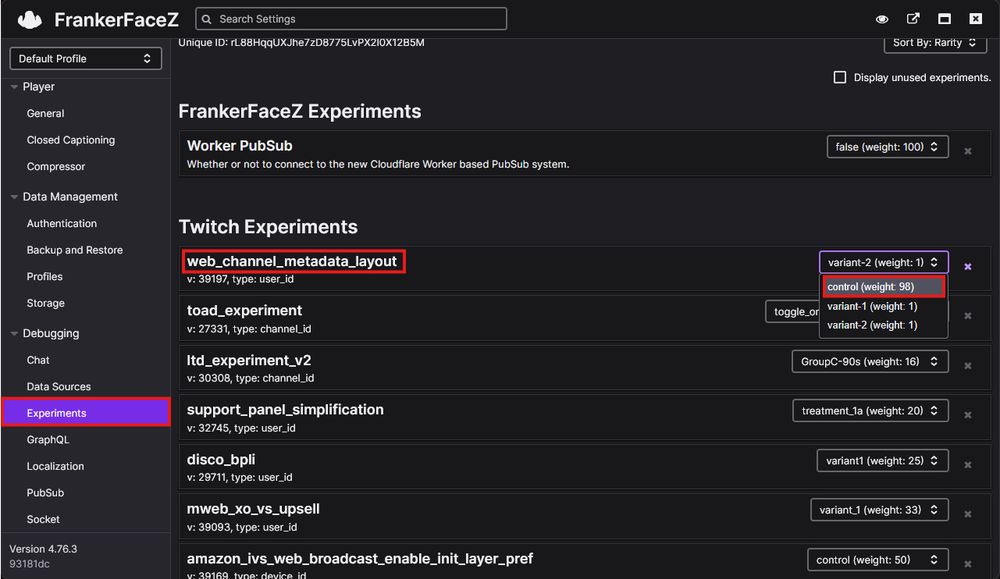This screenshot has width=1000, height=579.
Task: Select variant-1 (weight: 1) option
Action: coord(883,306)
